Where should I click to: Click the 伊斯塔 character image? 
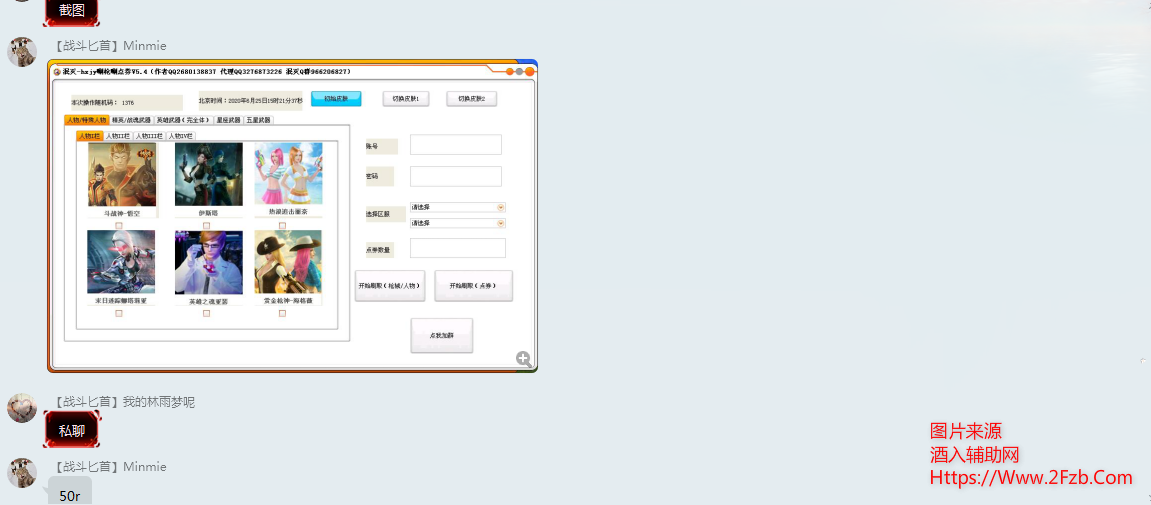(208, 175)
